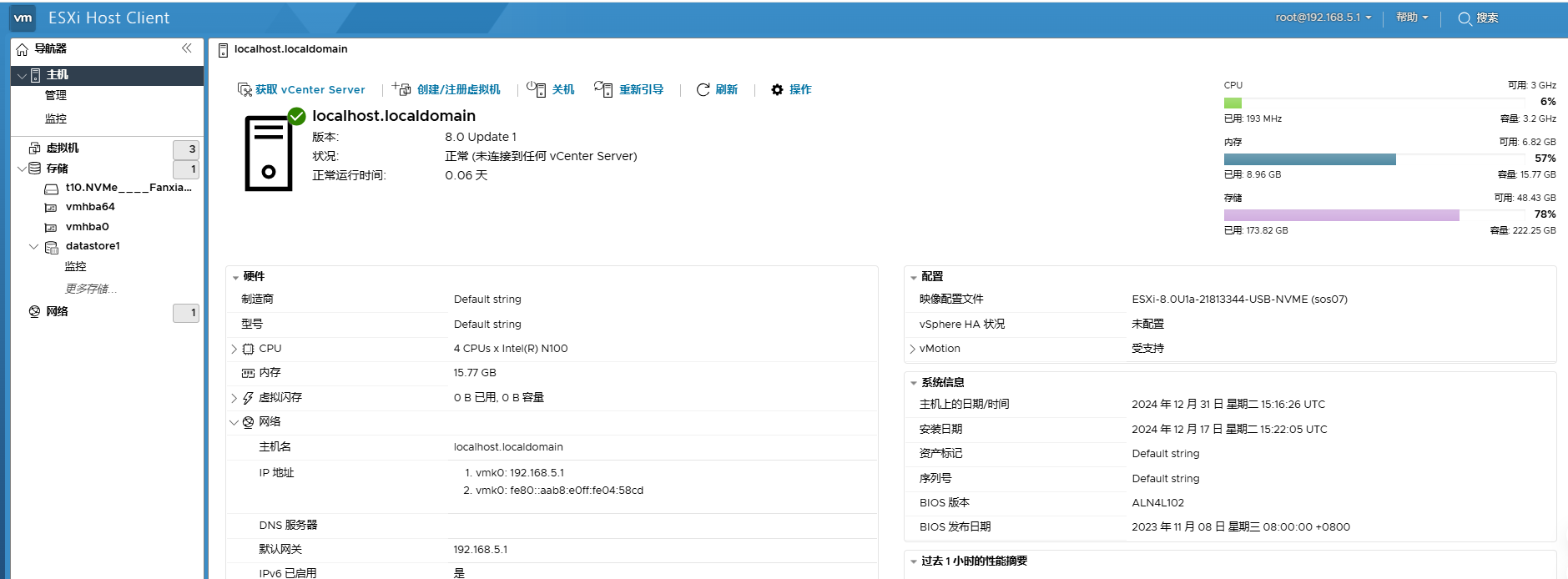The image size is (1568, 579).
Task: Click the virtual machines icon in navigator
Action: coord(35,148)
